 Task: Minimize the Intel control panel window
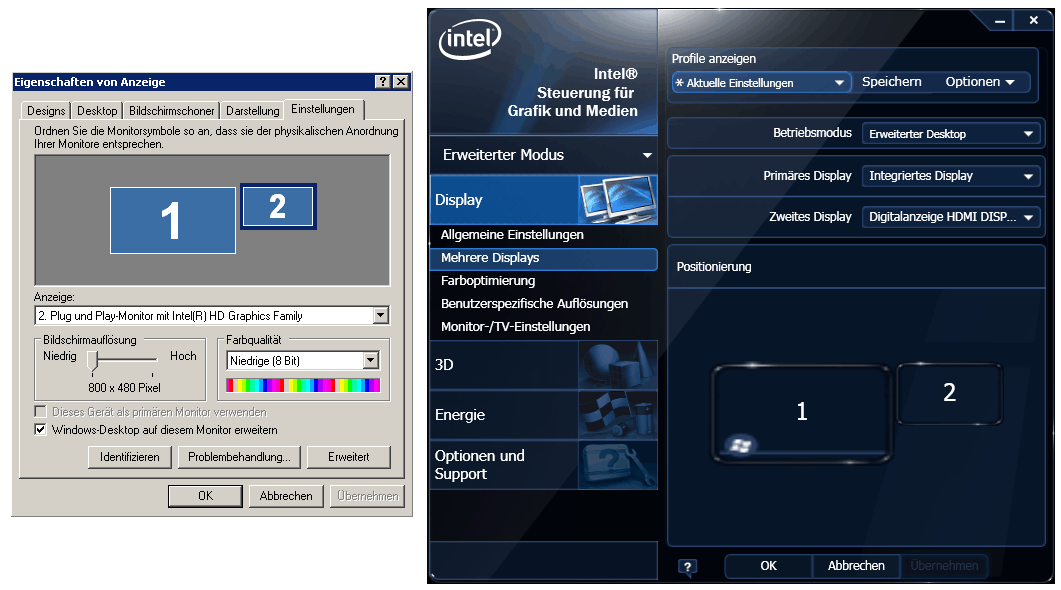tap(1000, 21)
